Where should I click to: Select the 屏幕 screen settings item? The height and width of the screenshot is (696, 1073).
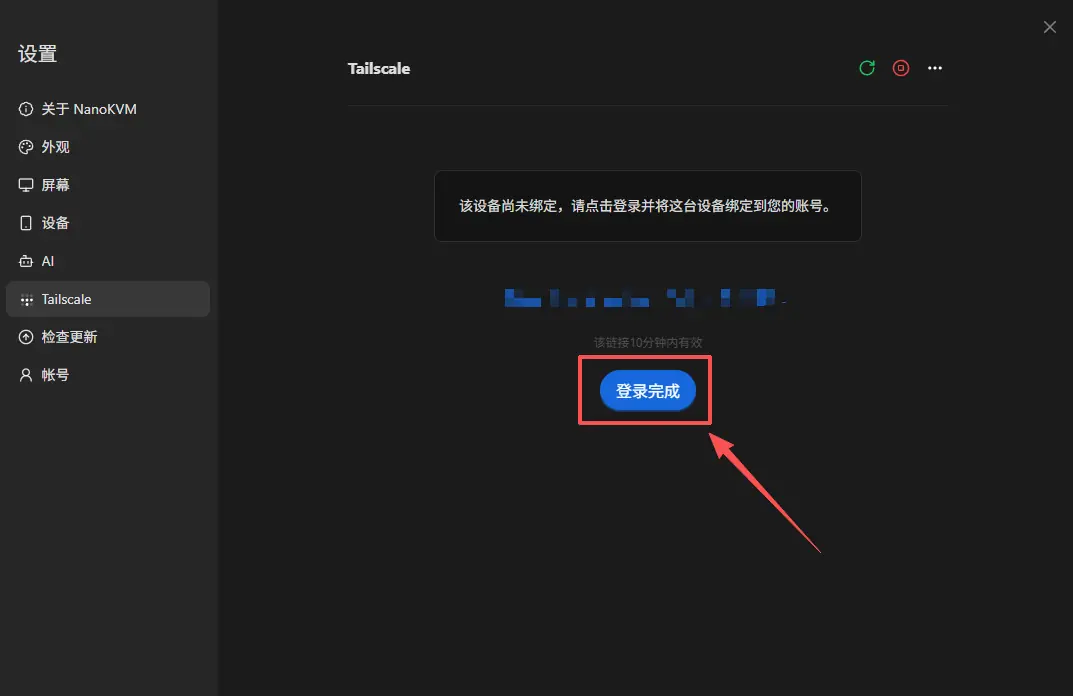pyautogui.click(x=107, y=185)
